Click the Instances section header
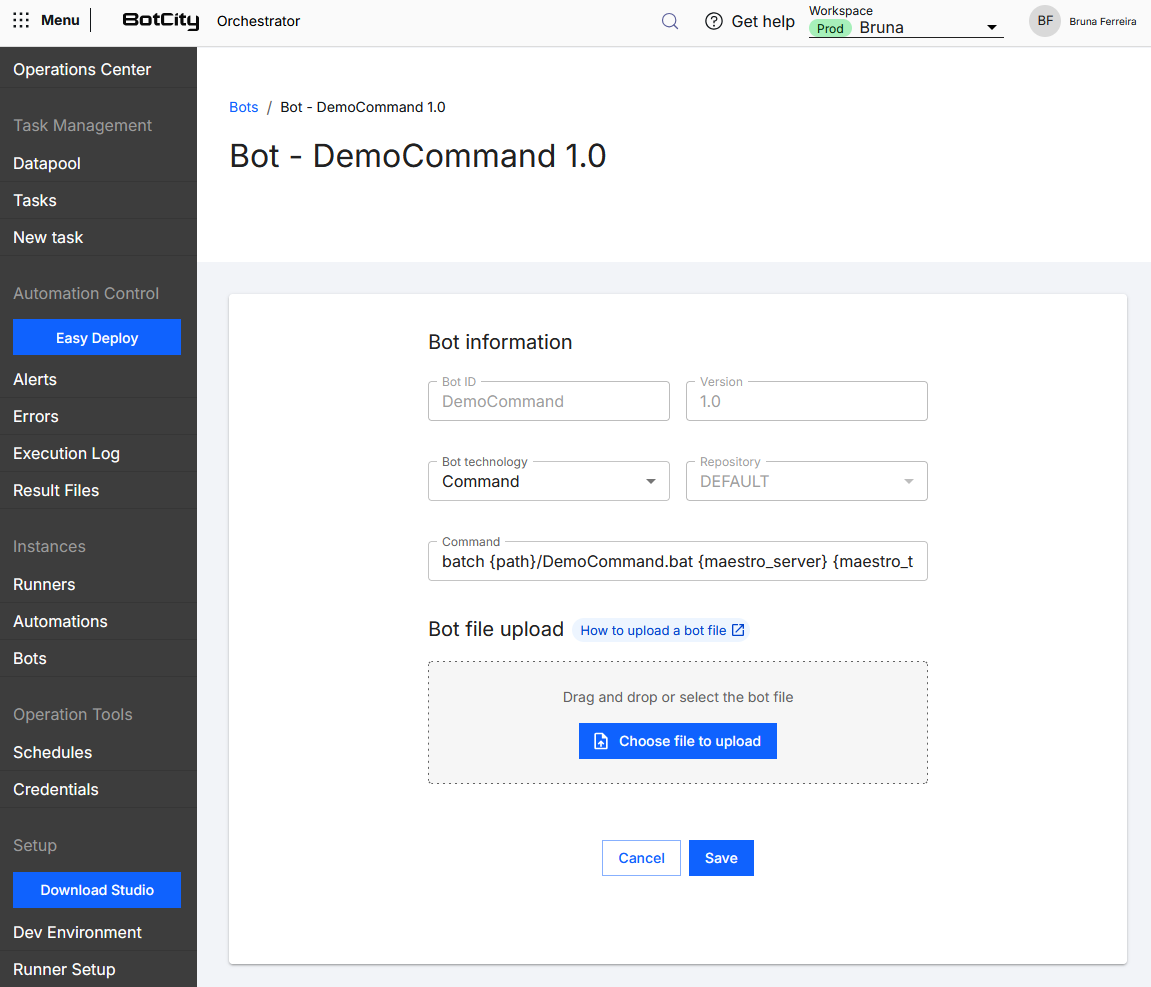Viewport: 1151px width, 987px height. tap(49, 547)
